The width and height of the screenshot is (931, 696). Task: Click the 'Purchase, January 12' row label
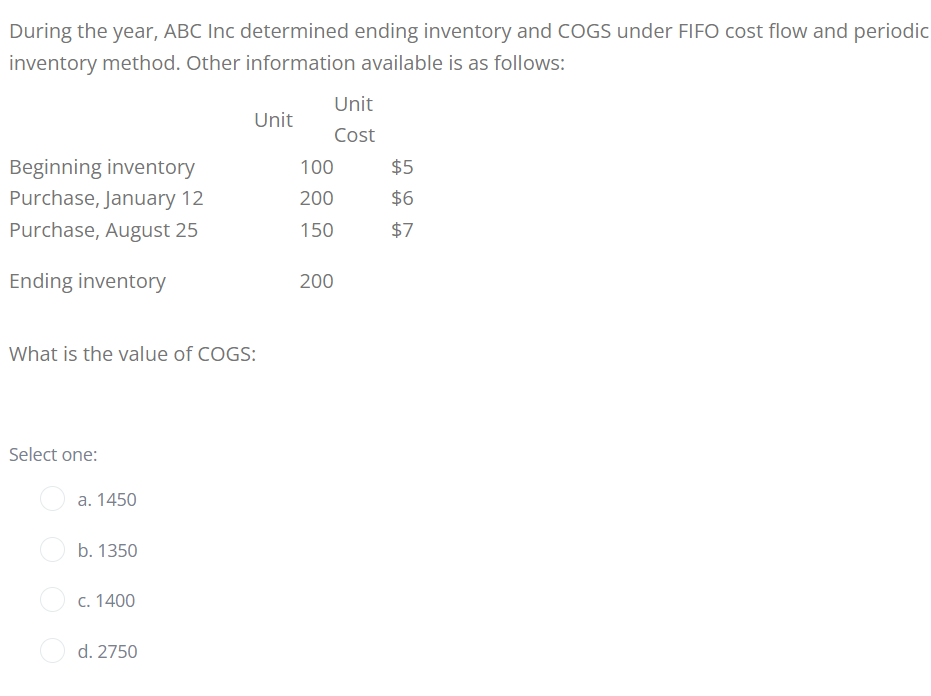(105, 198)
